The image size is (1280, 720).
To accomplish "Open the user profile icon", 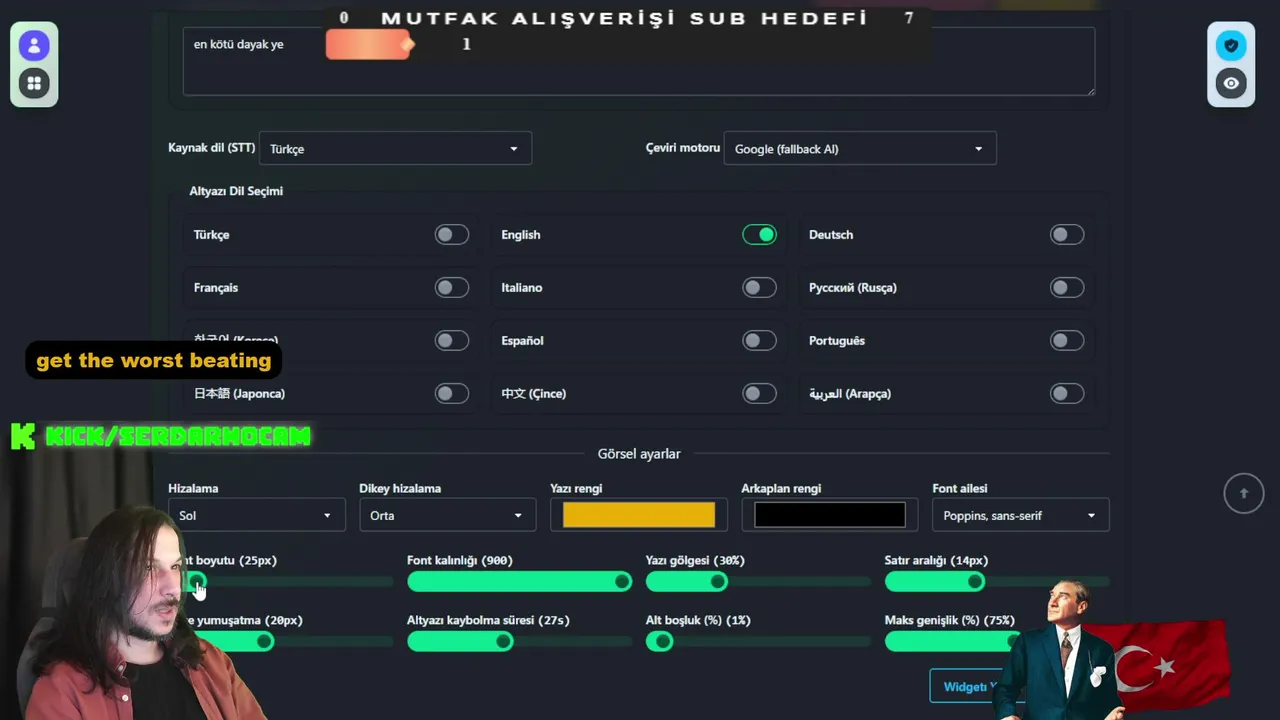I will point(34,45).
